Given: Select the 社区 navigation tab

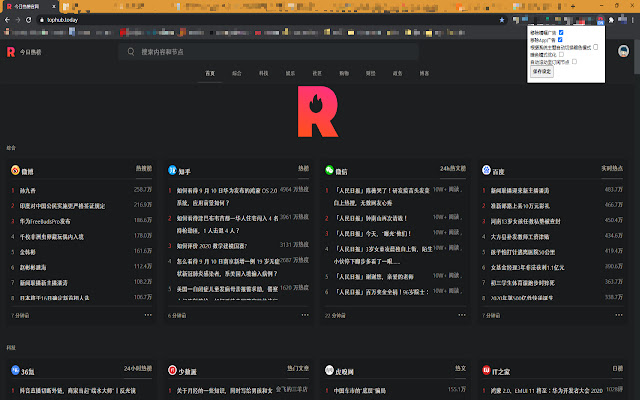Looking at the screenshot, I should tap(317, 73).
